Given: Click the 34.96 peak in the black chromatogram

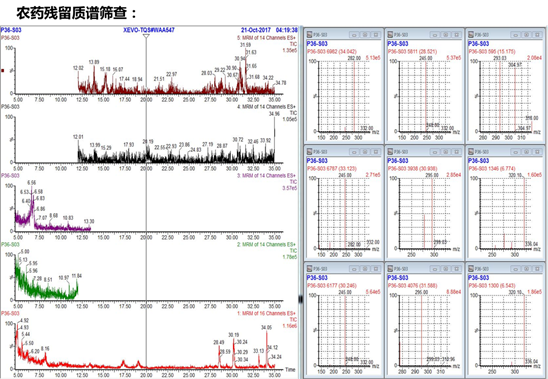Looking at the screenshot, I should coord(274,139).
